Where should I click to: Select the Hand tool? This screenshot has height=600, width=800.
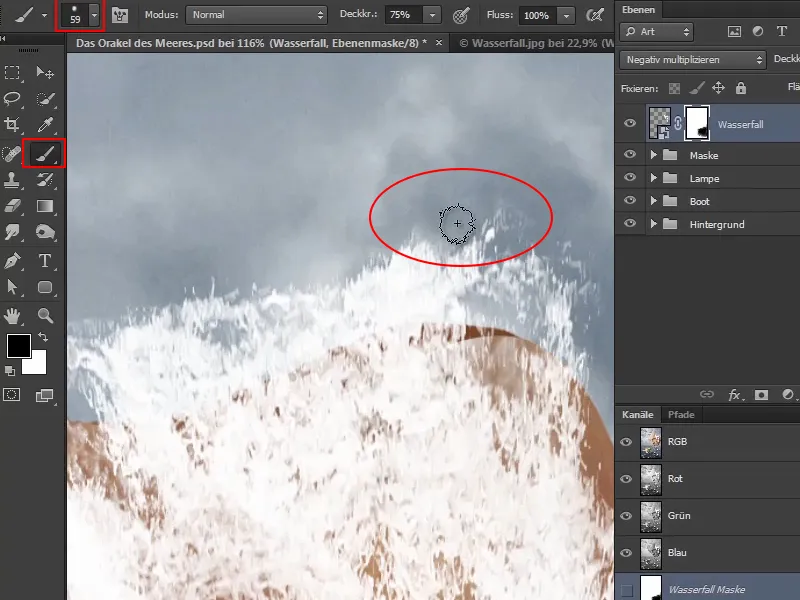coord(12,316)
